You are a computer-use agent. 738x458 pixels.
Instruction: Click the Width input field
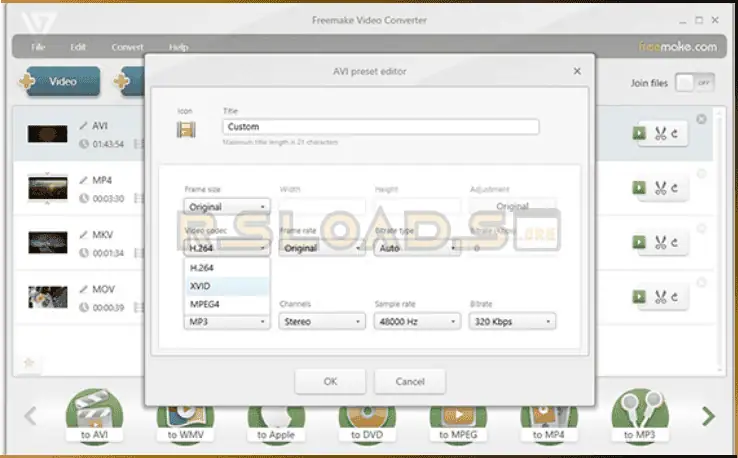click(322, 206)
